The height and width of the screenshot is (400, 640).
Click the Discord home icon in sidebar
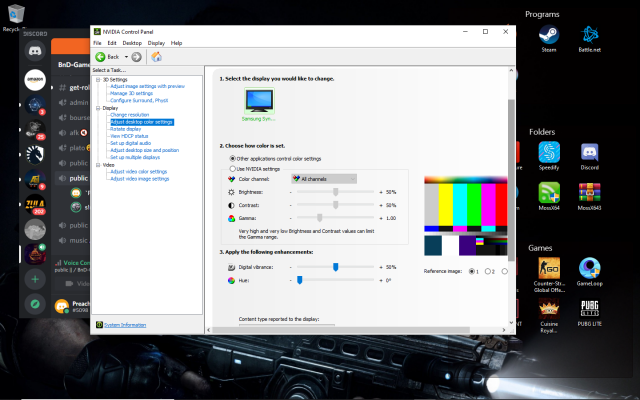(34, 49)
